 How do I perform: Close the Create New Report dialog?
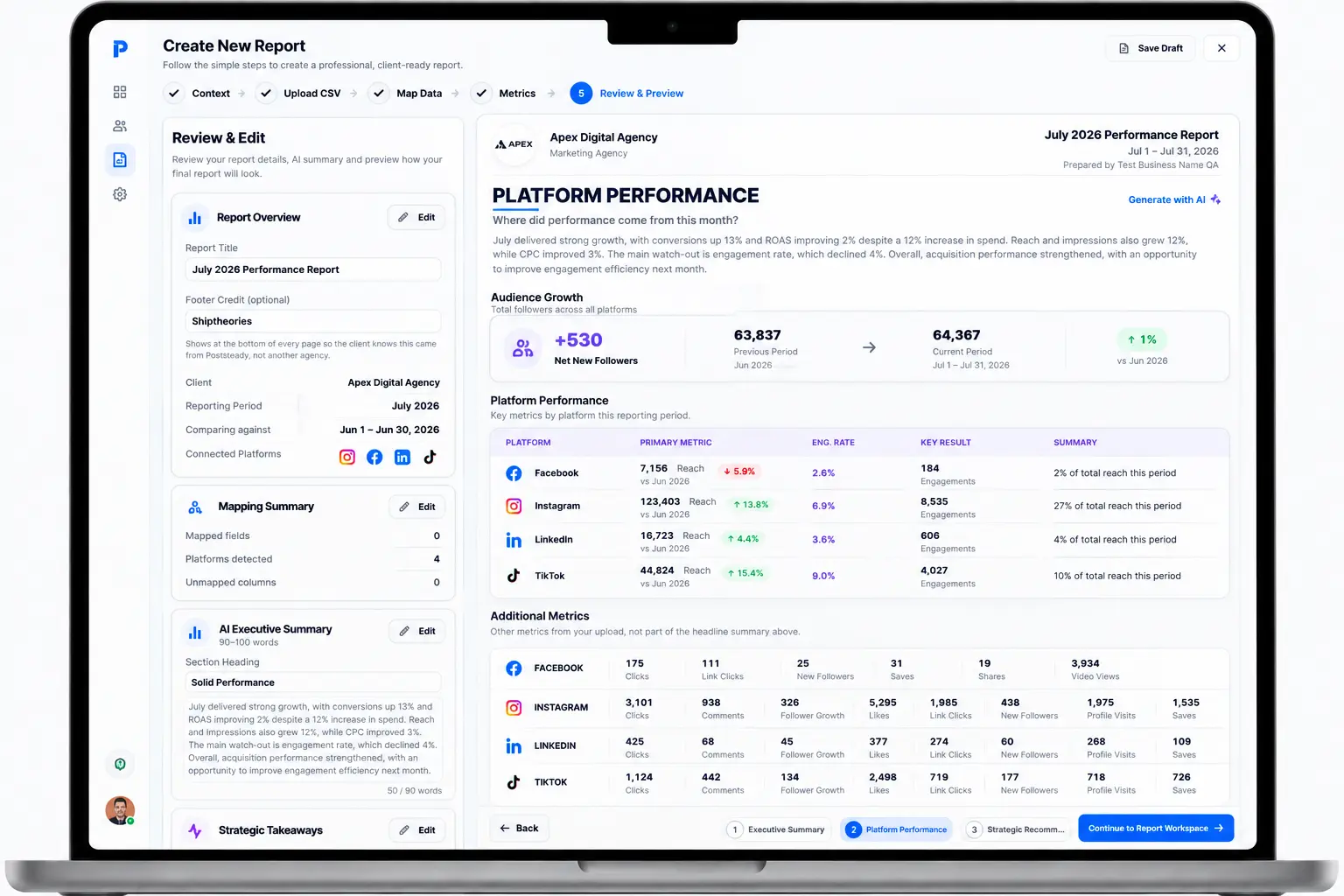coord(1221,48)
